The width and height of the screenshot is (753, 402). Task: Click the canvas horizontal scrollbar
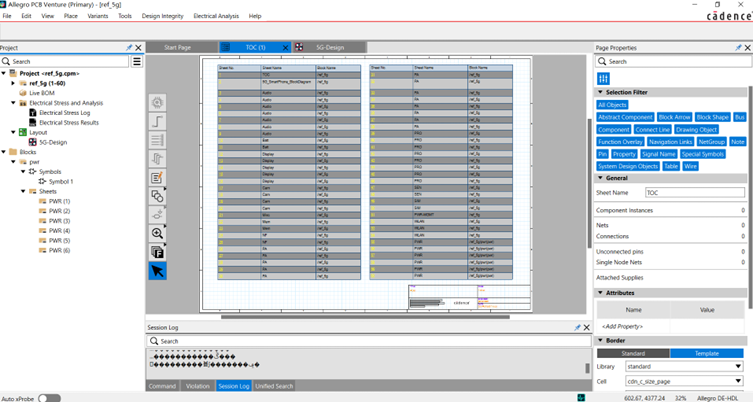pos(365,317)
